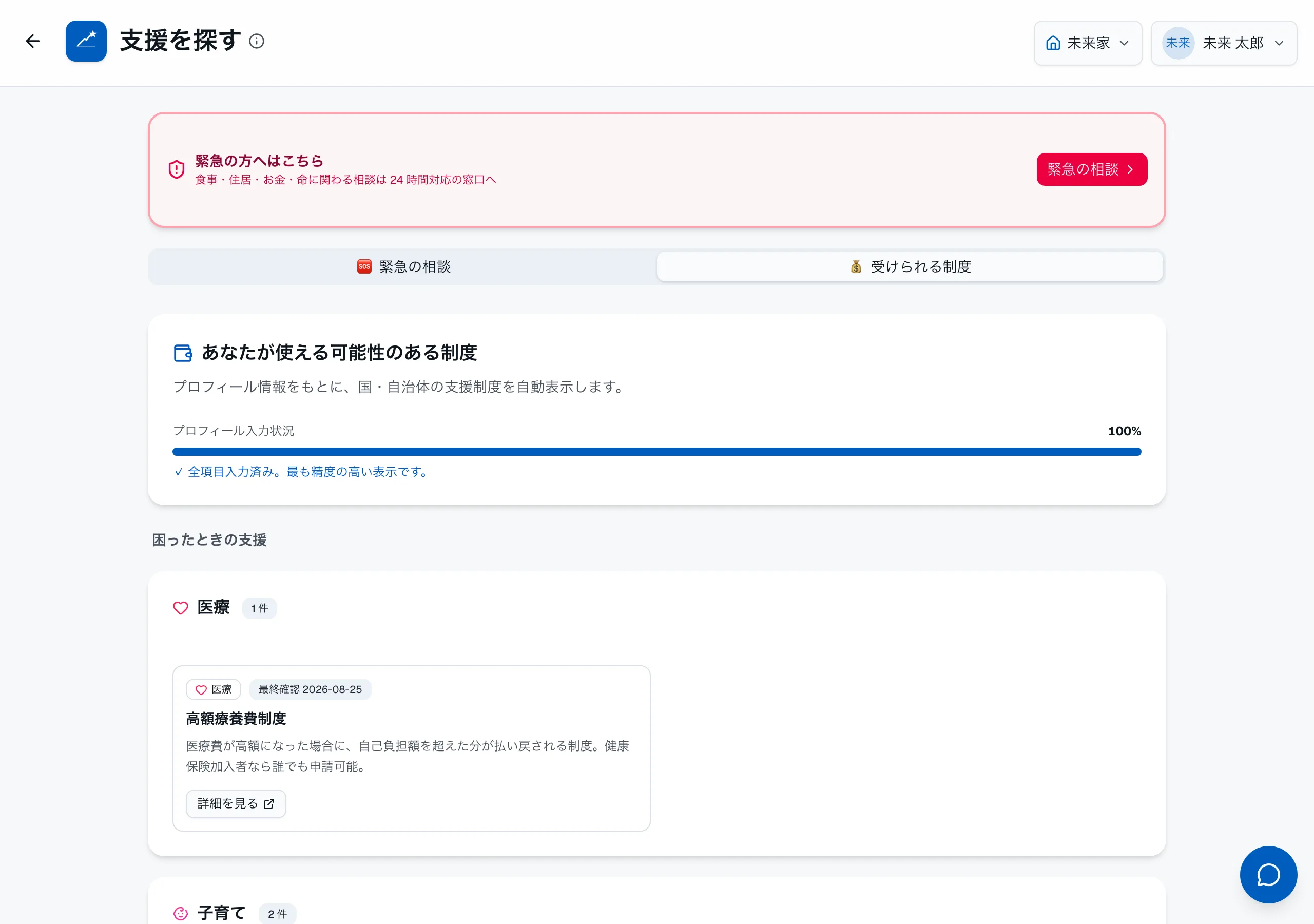The width and height of the screenshot is (1314, 924).
Task: Open the 未来 太郎 user menu
Action: point(1224,43)
